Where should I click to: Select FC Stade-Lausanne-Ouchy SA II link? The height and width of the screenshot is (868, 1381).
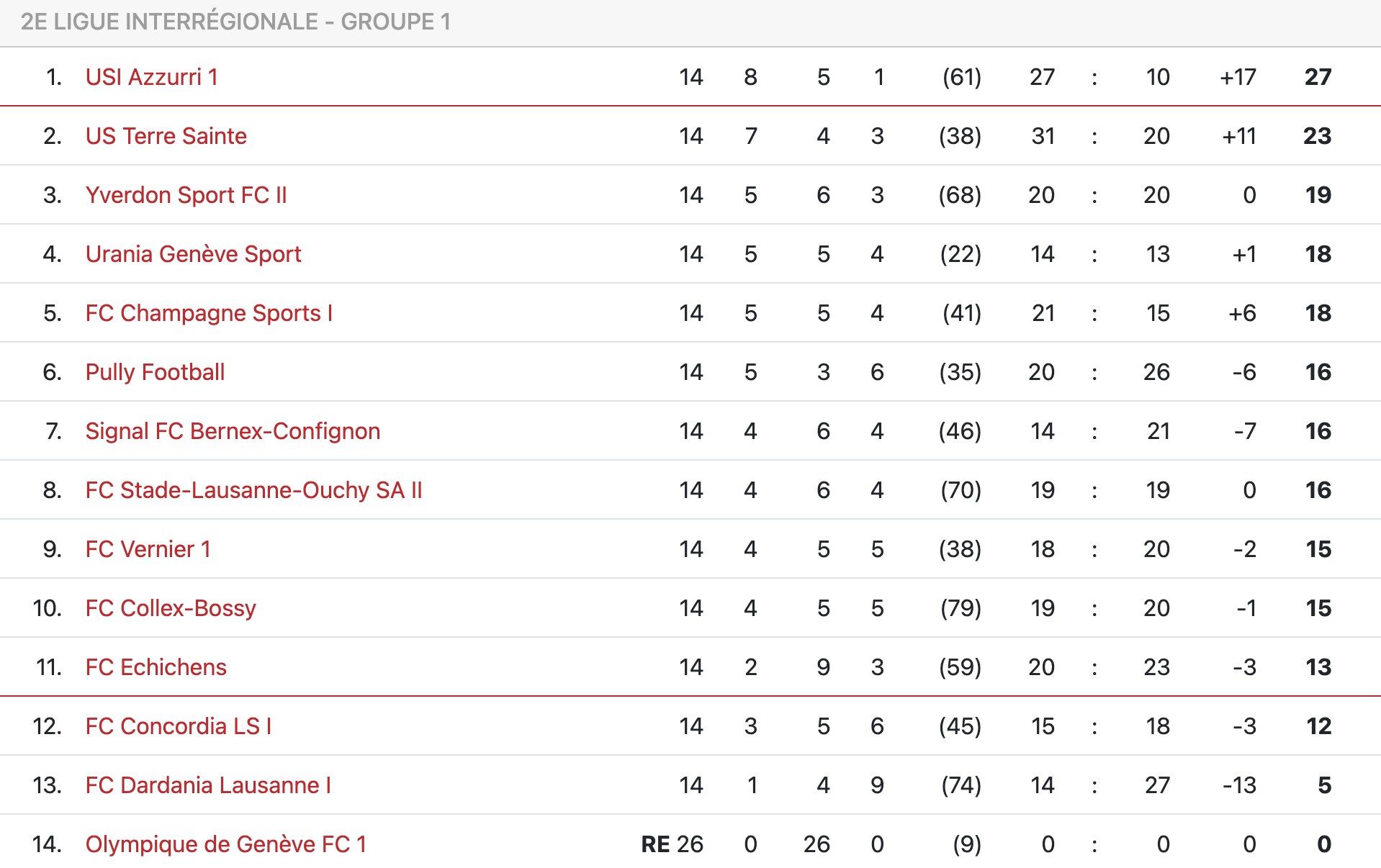(x=253, y=490)
